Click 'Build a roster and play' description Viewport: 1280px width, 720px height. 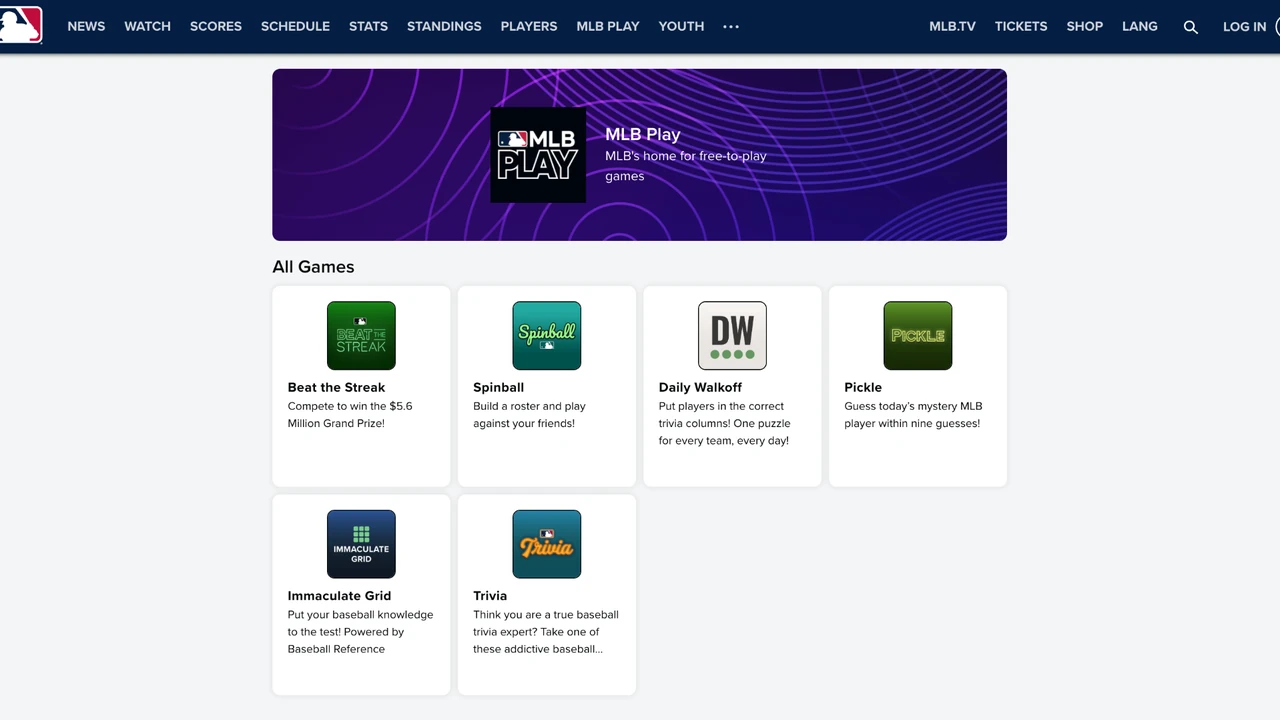[529, 414]
